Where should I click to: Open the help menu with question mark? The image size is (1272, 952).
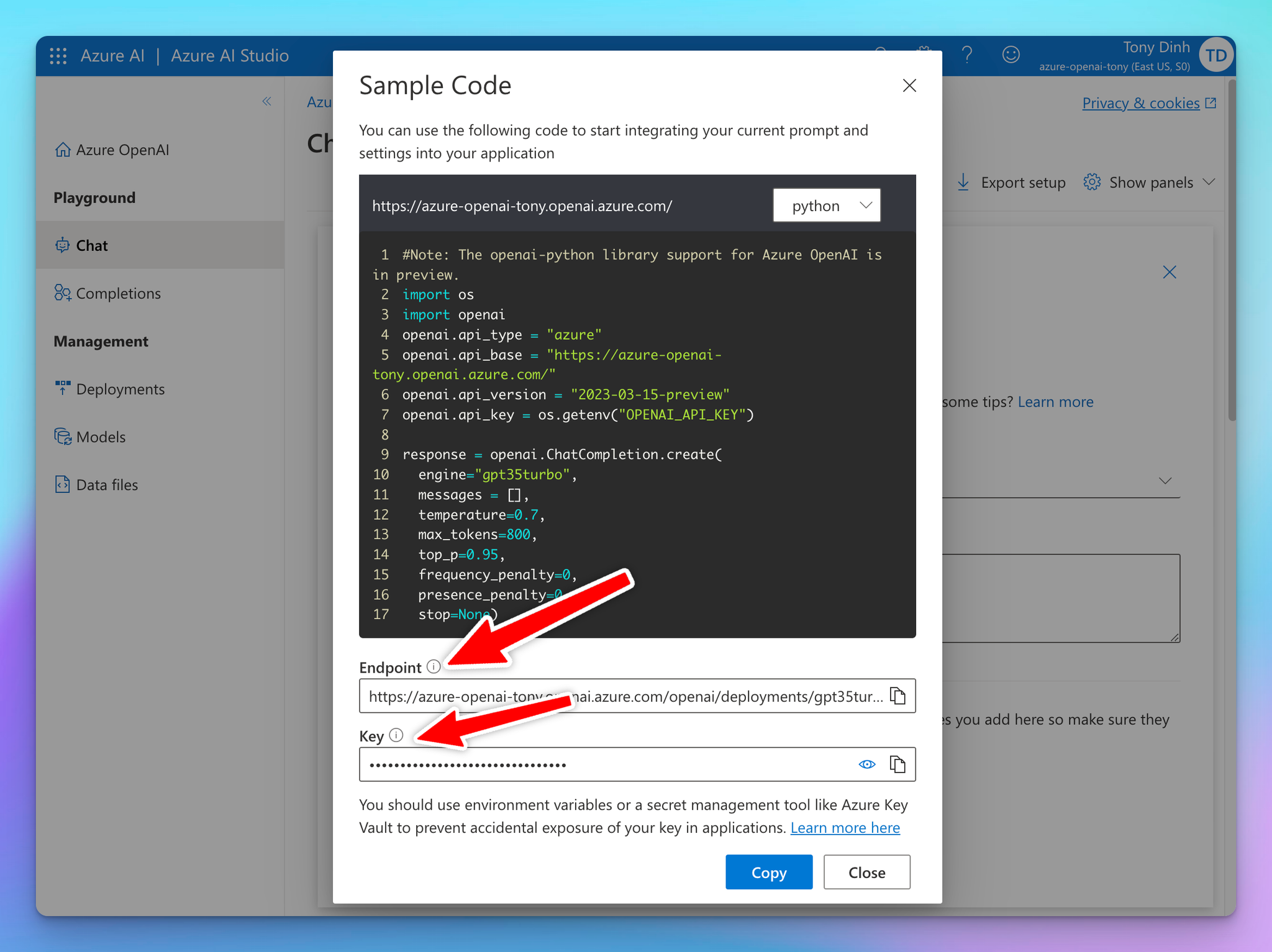pos(966,55)
